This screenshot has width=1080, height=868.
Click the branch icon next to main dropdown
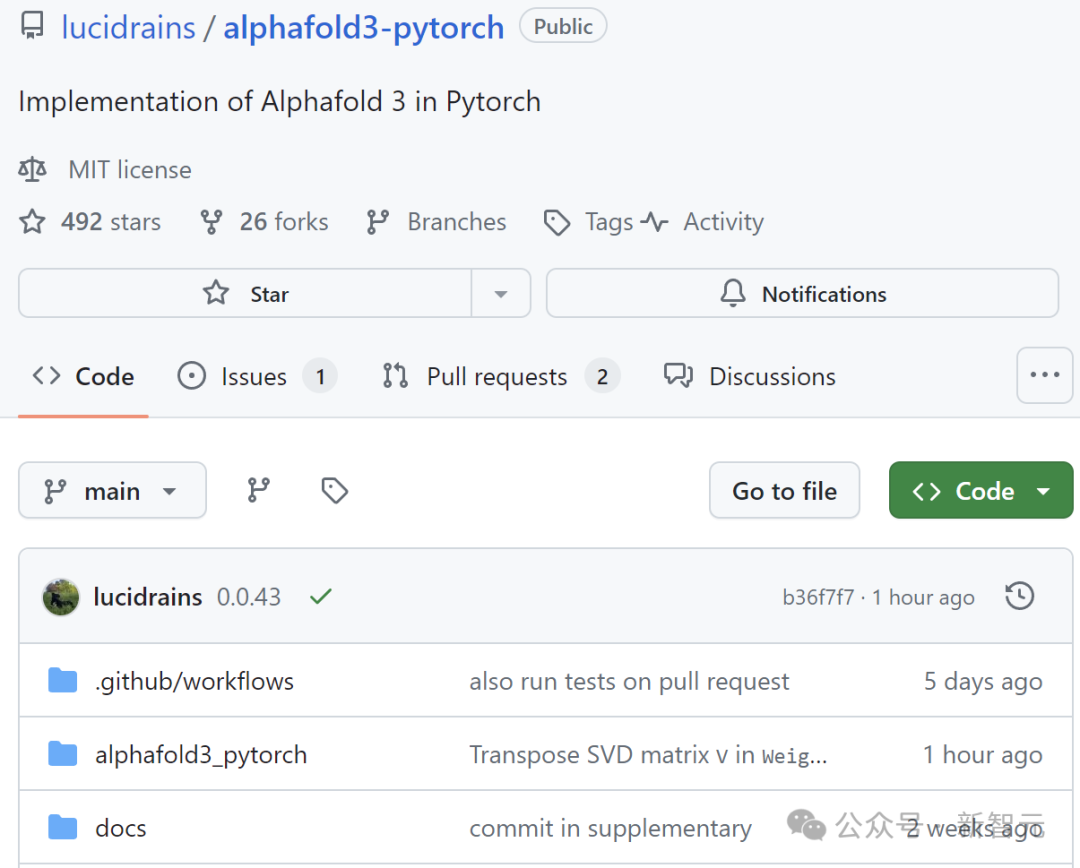point(258,490)
